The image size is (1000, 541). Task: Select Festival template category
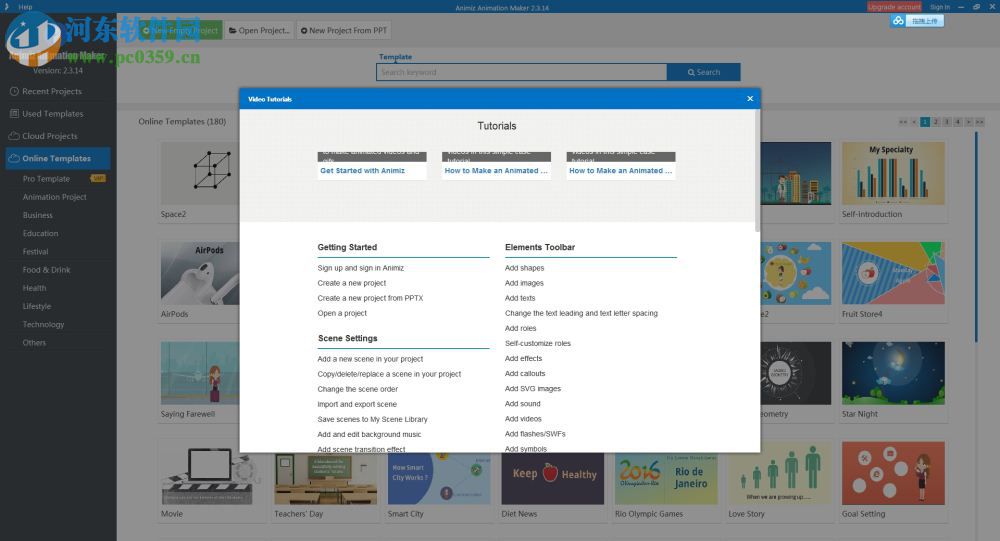[x=35, y=252]
